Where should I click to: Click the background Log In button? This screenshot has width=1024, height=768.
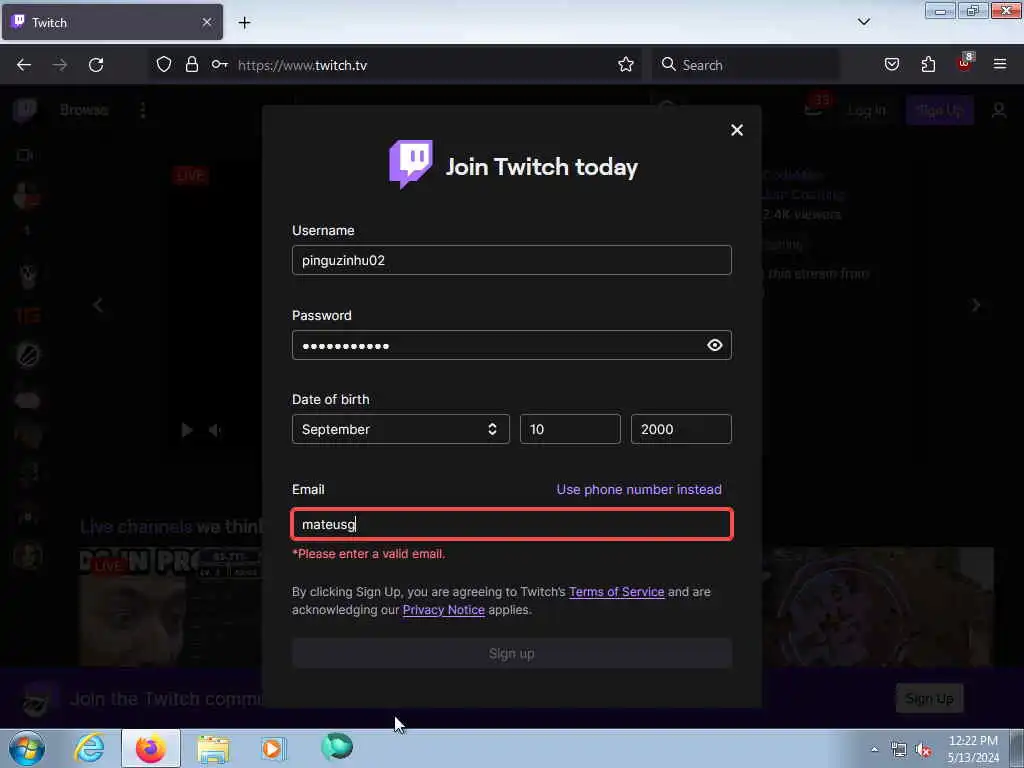pyautogui.click(x=866, y=110)
